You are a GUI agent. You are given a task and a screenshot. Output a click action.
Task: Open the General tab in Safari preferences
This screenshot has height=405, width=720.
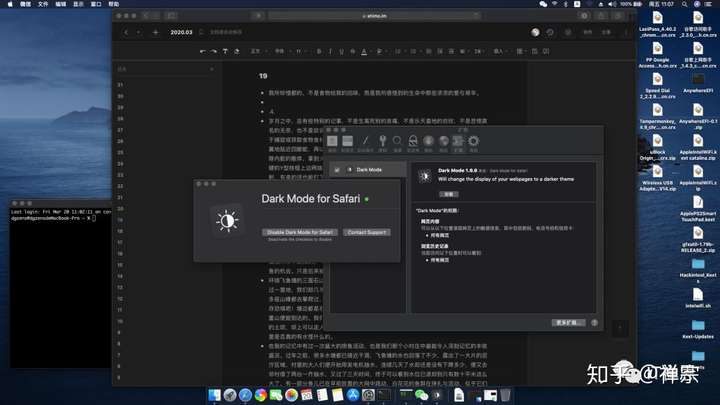pos(332,141)
